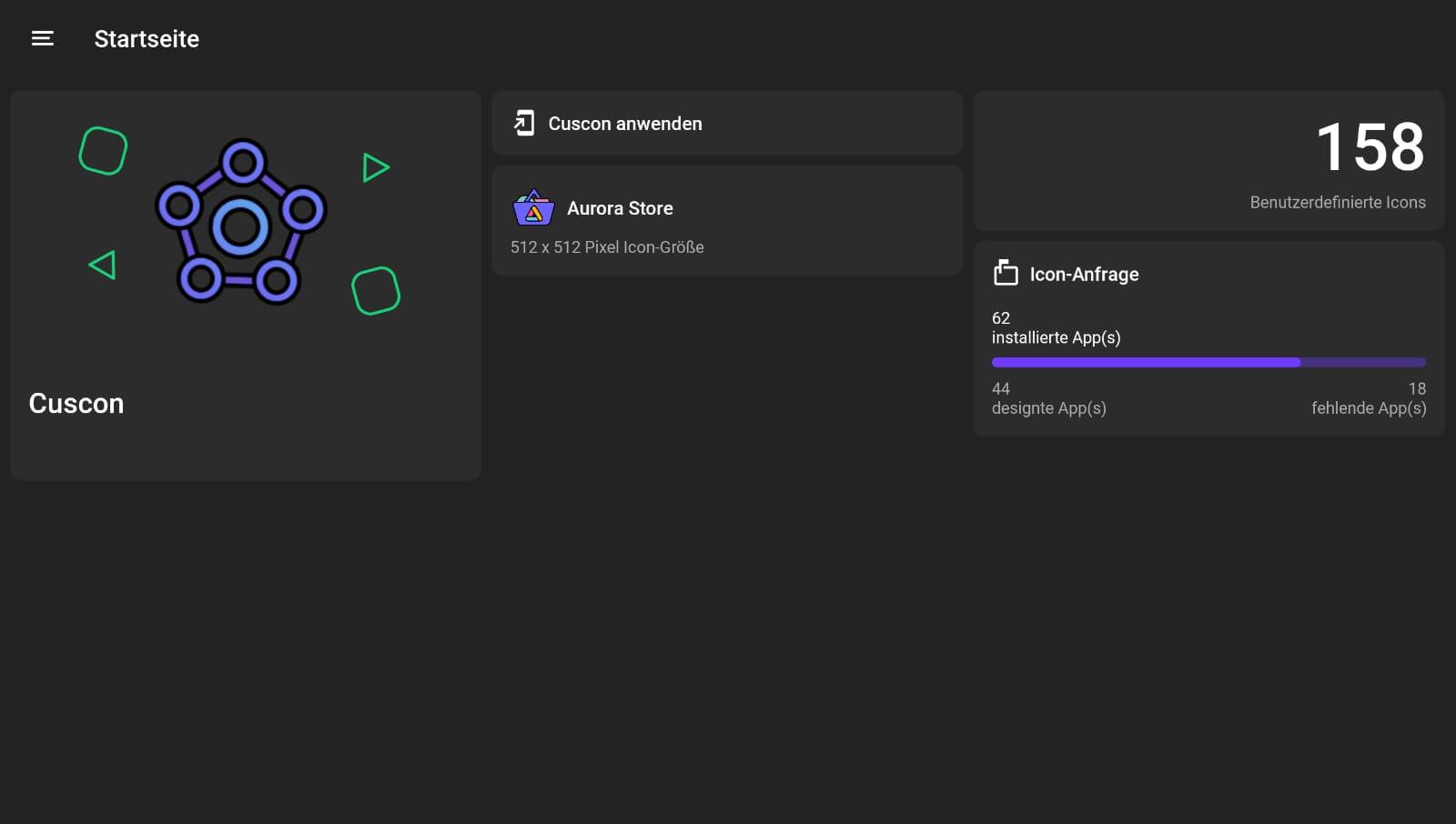Image resolution: width=1456 pixels, height=824 pixels.
Task: Click the Cuscon pentagon logo
Action: click(241, 223)
